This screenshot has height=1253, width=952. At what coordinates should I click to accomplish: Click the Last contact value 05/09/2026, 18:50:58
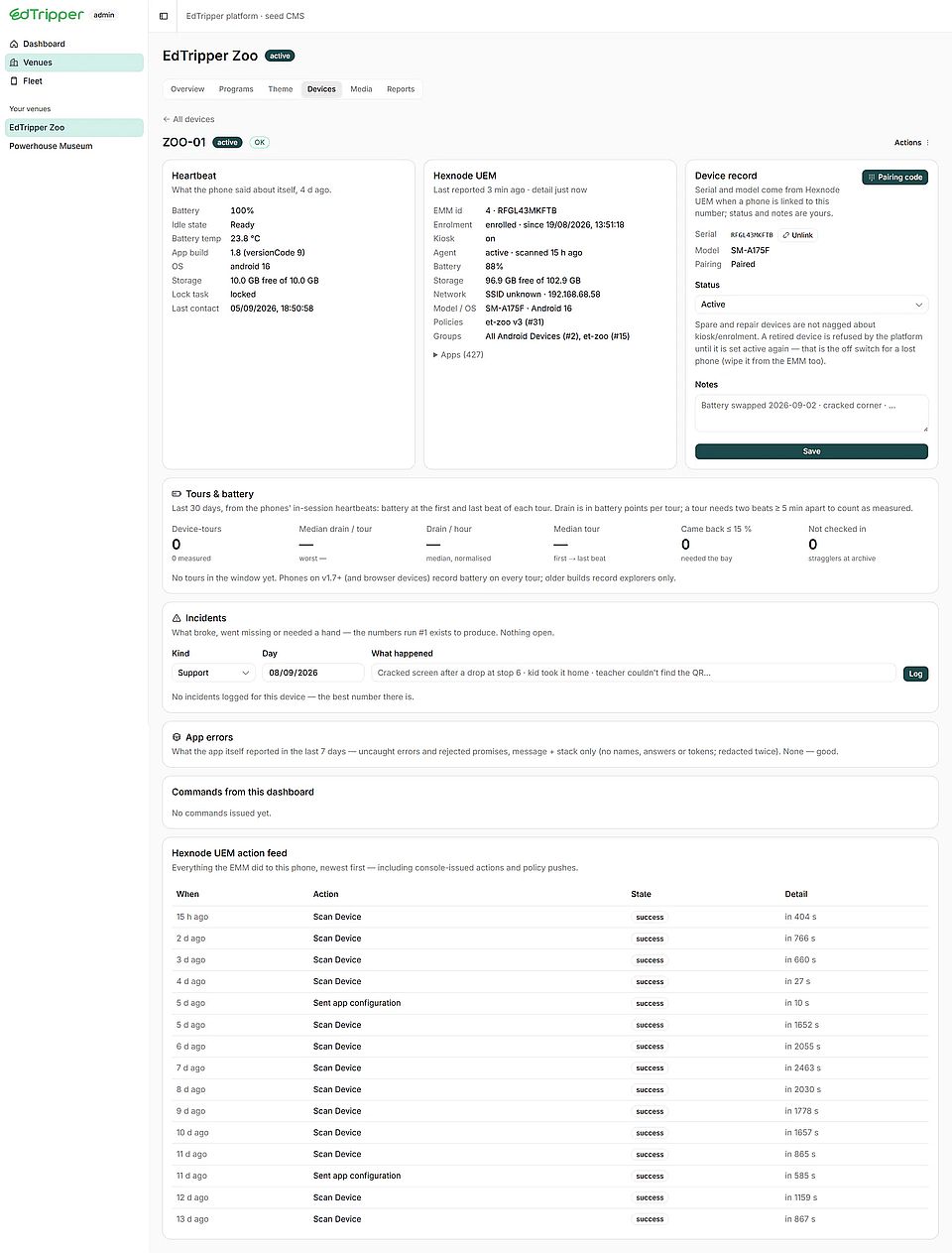[272, 309]
